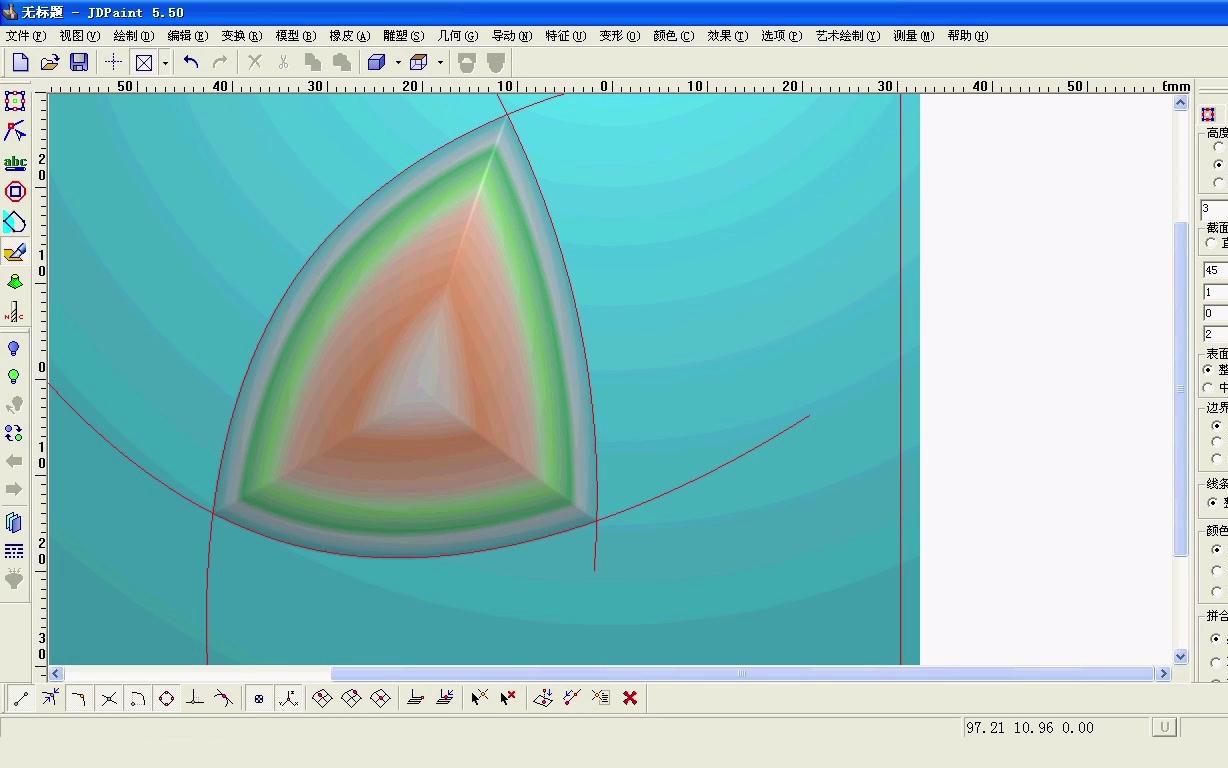Open the 艺术绘制(Y) menu

pos(847,35)
